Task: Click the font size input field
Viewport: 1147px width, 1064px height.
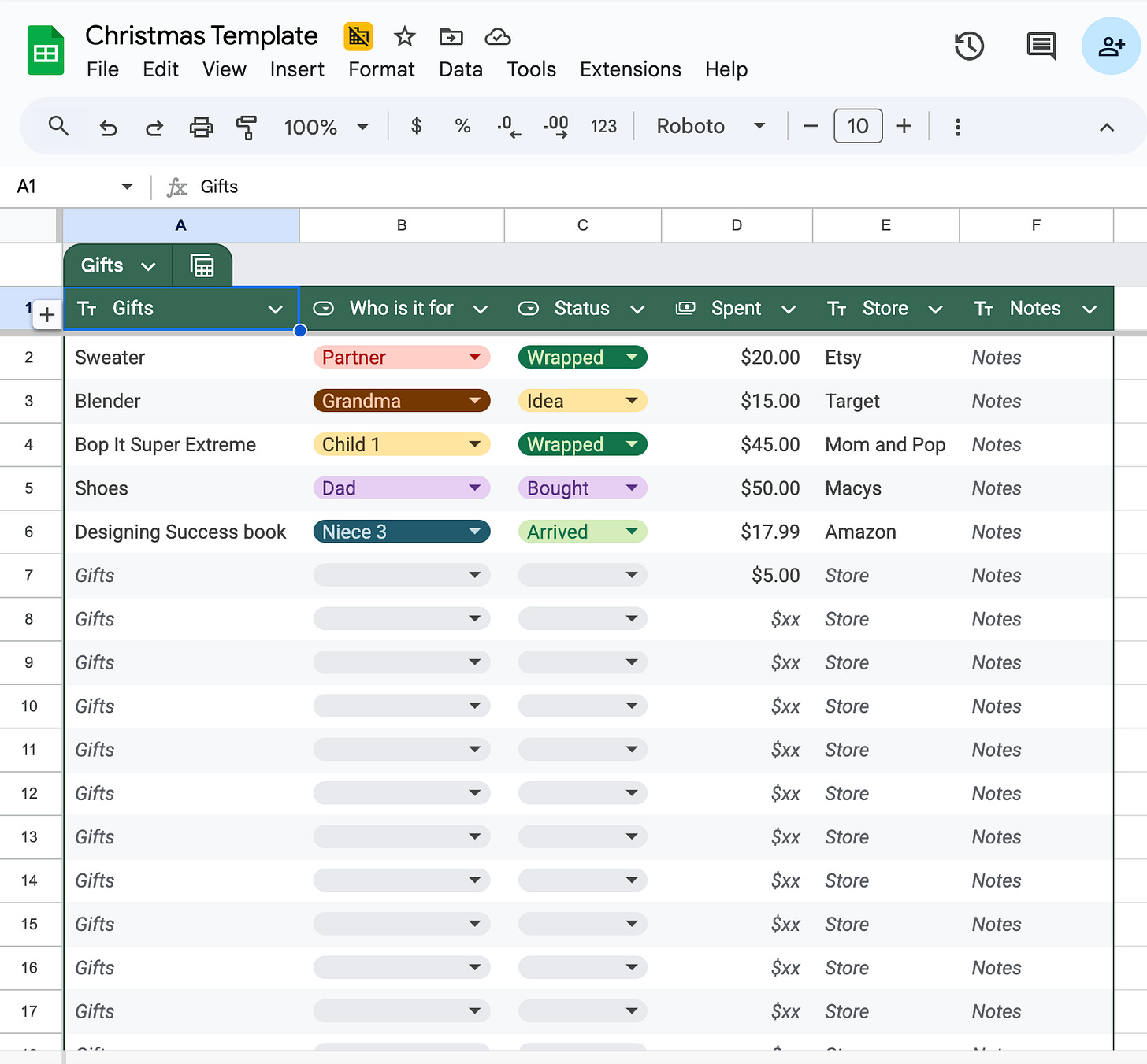Action: [858, 126]
